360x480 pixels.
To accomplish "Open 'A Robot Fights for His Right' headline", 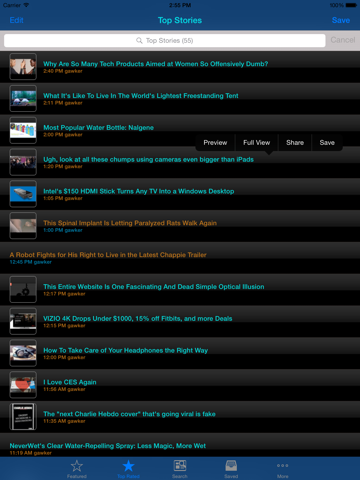I will pos(108,255).
